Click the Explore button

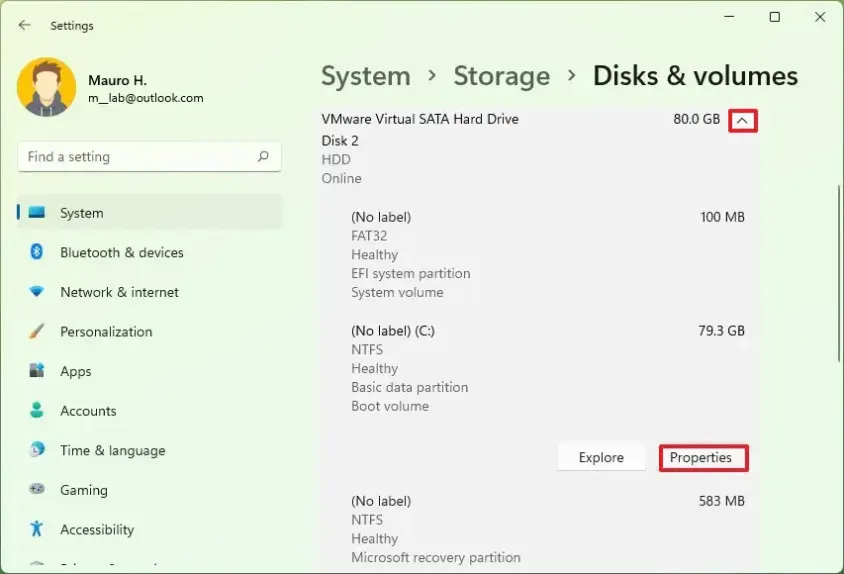pos(600,458)
